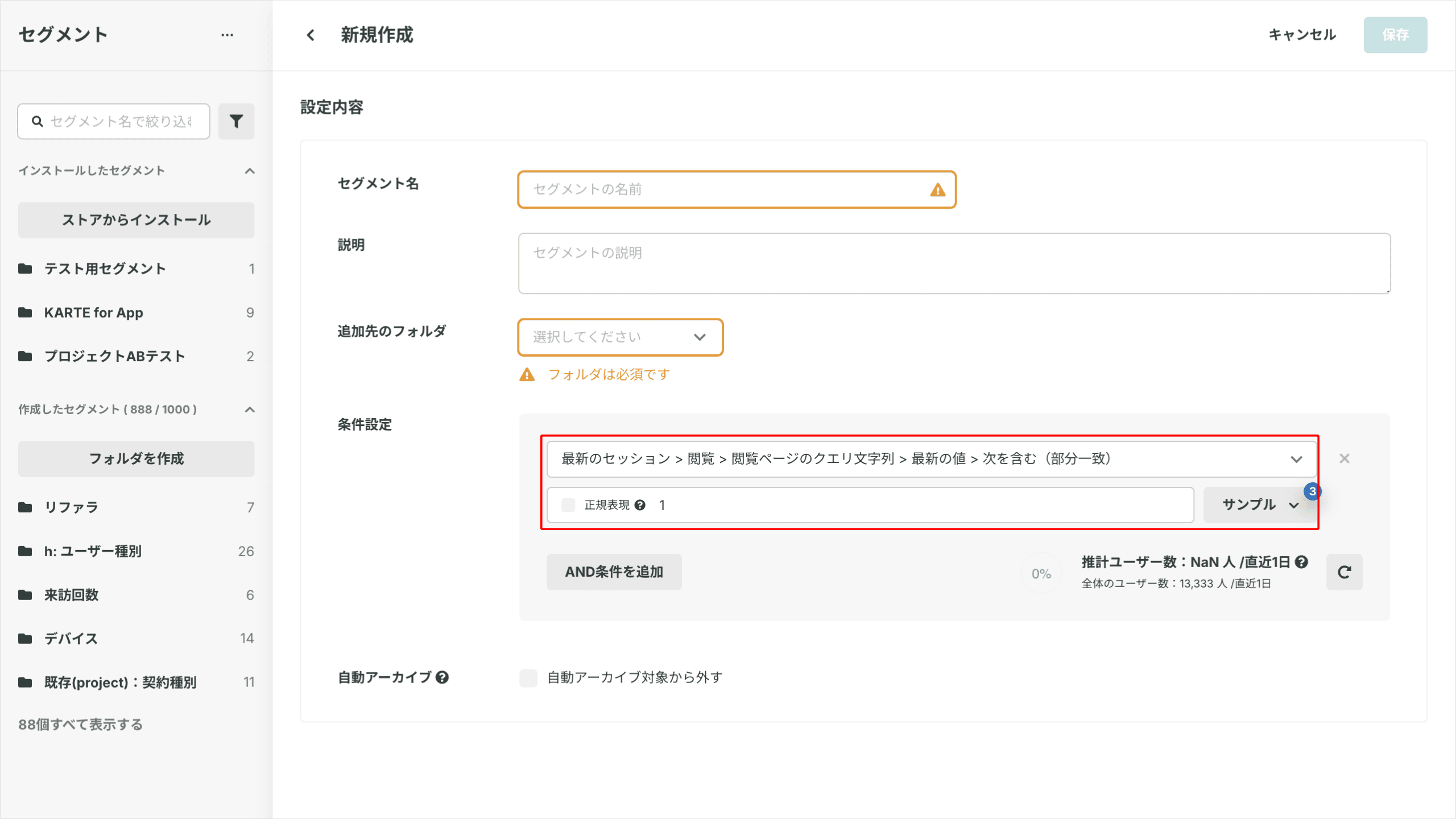Expand the サンプル dropdown
Viewport: 1456px width, 819px height.
1259,505
